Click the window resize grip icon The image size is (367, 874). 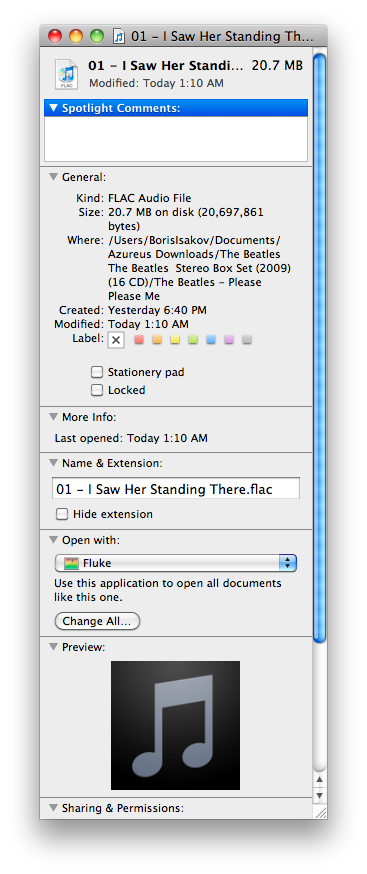(320, 813)
